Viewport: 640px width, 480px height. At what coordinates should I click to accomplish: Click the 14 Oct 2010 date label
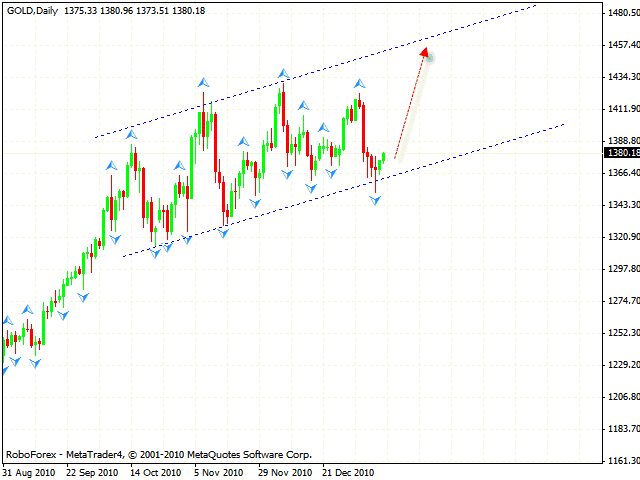point(156,473)
